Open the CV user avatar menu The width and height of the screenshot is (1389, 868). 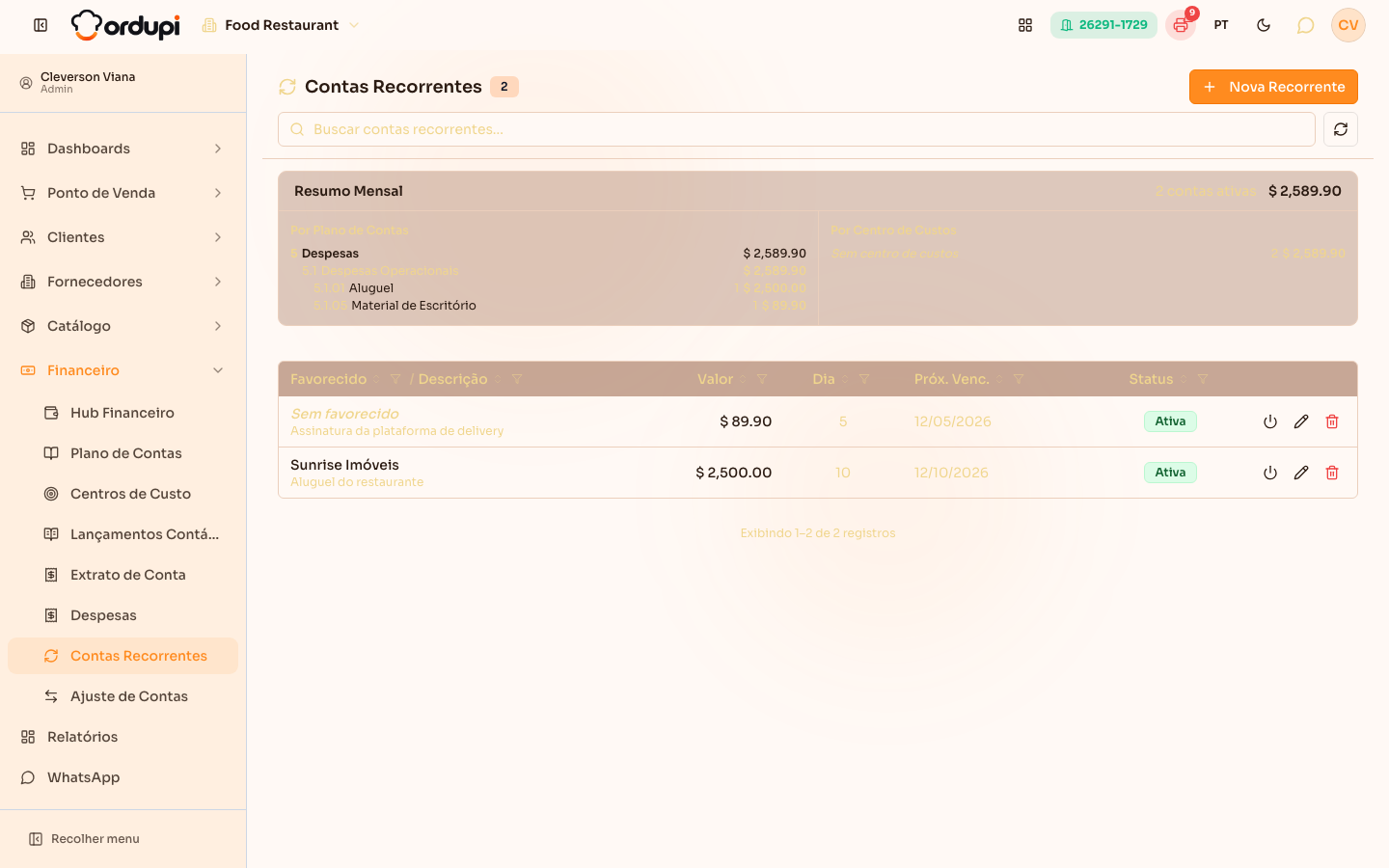1348,25
